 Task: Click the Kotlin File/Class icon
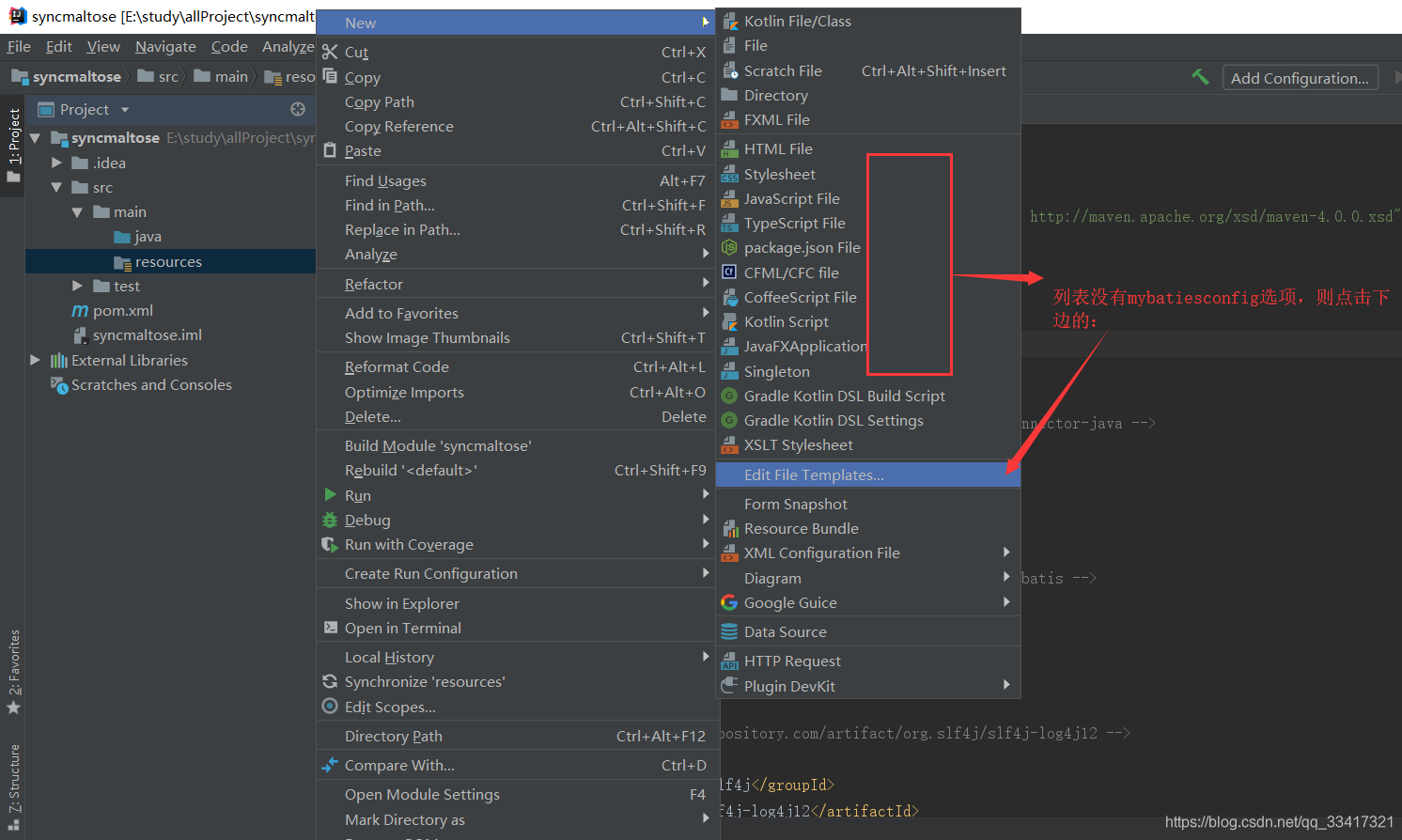click(730, 22)
